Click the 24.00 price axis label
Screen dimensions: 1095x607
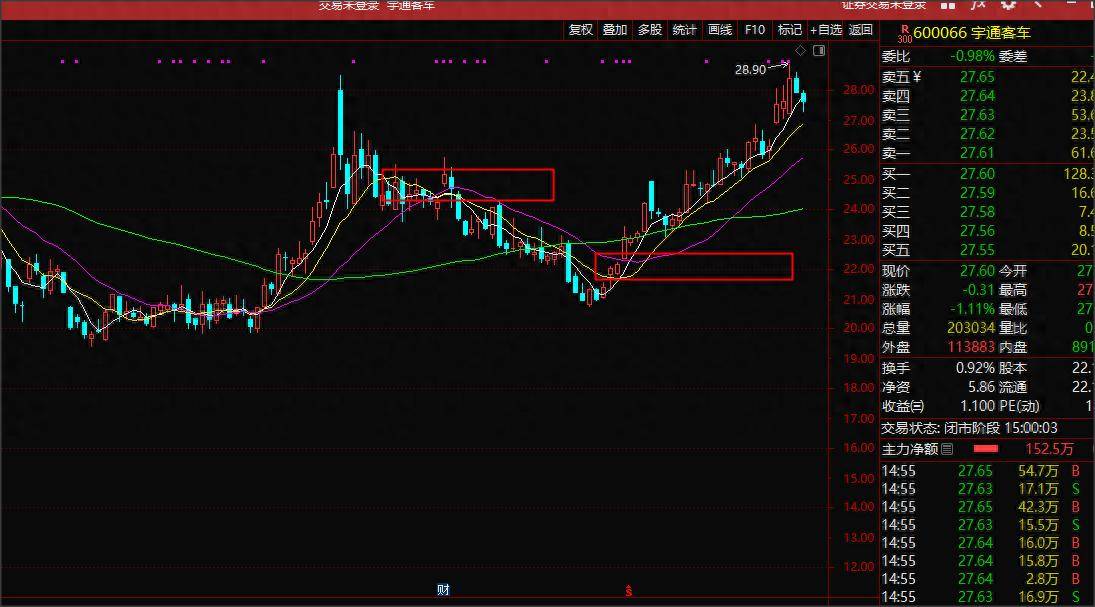[x=859, y=208]
